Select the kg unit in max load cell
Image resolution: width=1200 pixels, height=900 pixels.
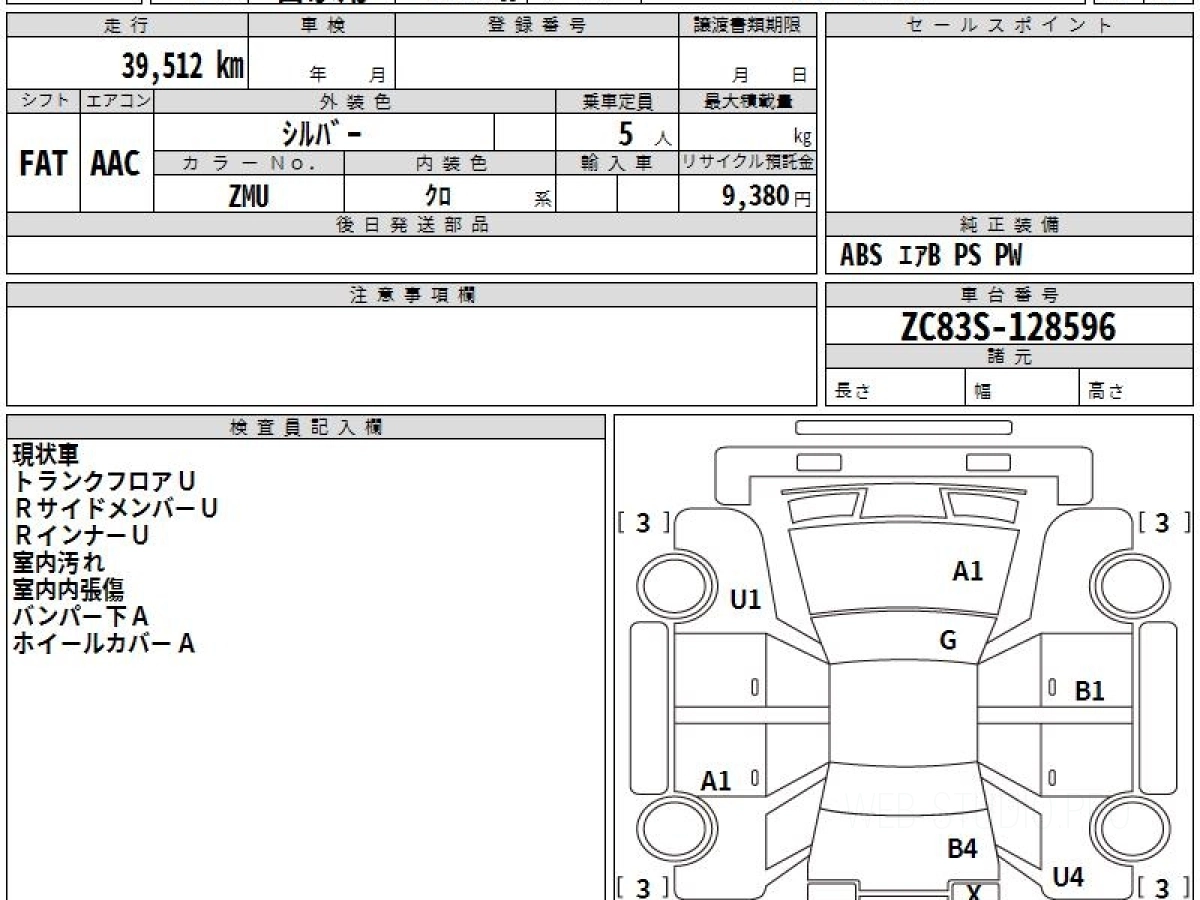[x=802, y=138]
